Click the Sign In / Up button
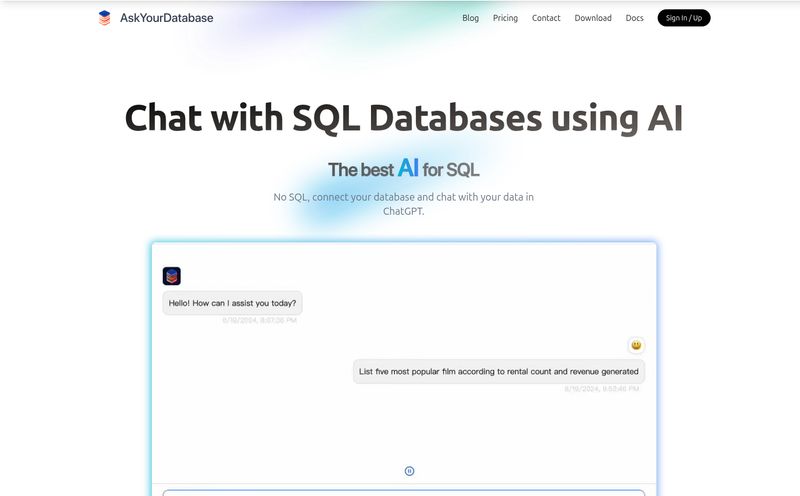 [x=684, y=18]
